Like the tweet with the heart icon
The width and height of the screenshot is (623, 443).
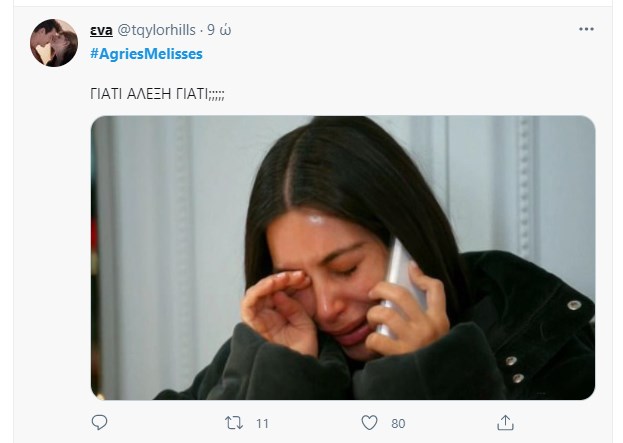point(370,423)
